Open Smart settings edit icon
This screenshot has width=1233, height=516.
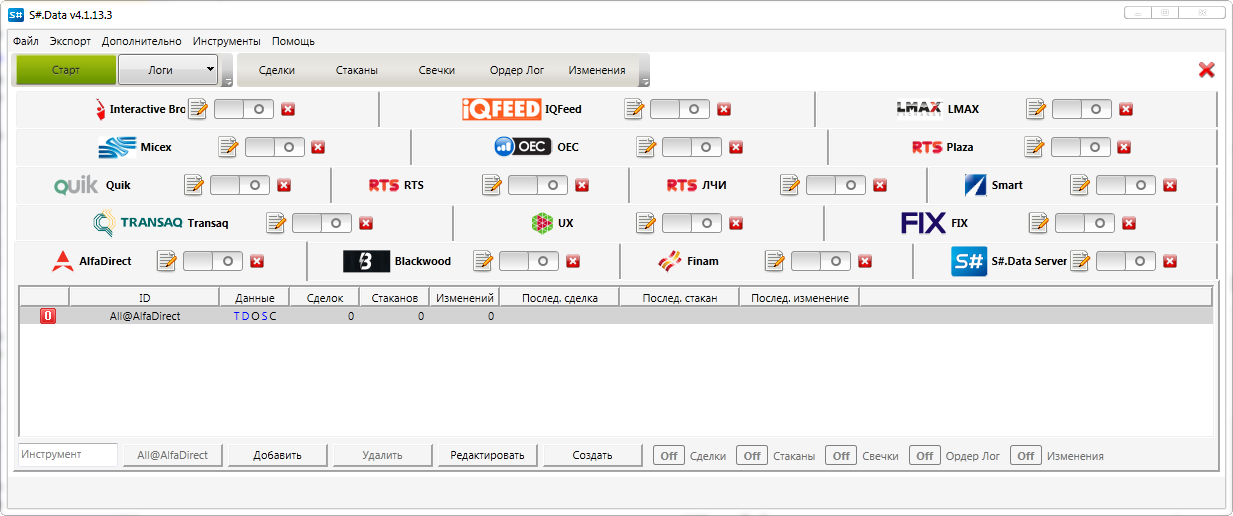(x=1080, y=185)
